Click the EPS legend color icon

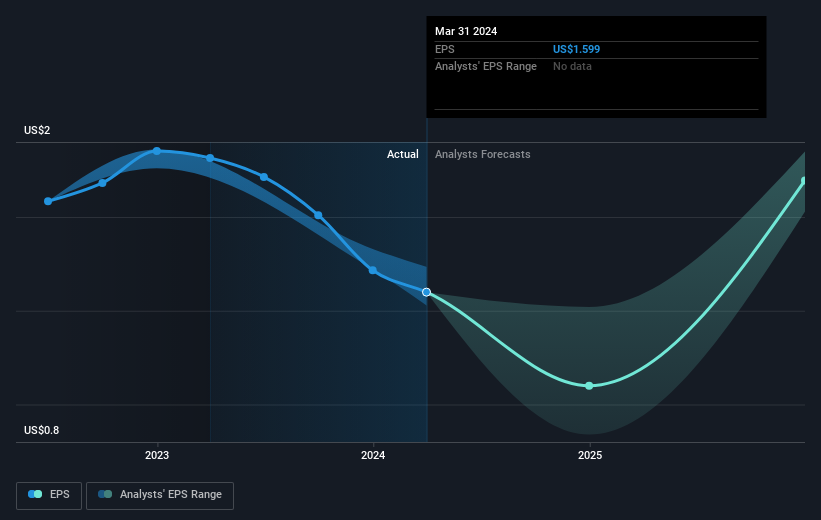click(x=35, y=494)
